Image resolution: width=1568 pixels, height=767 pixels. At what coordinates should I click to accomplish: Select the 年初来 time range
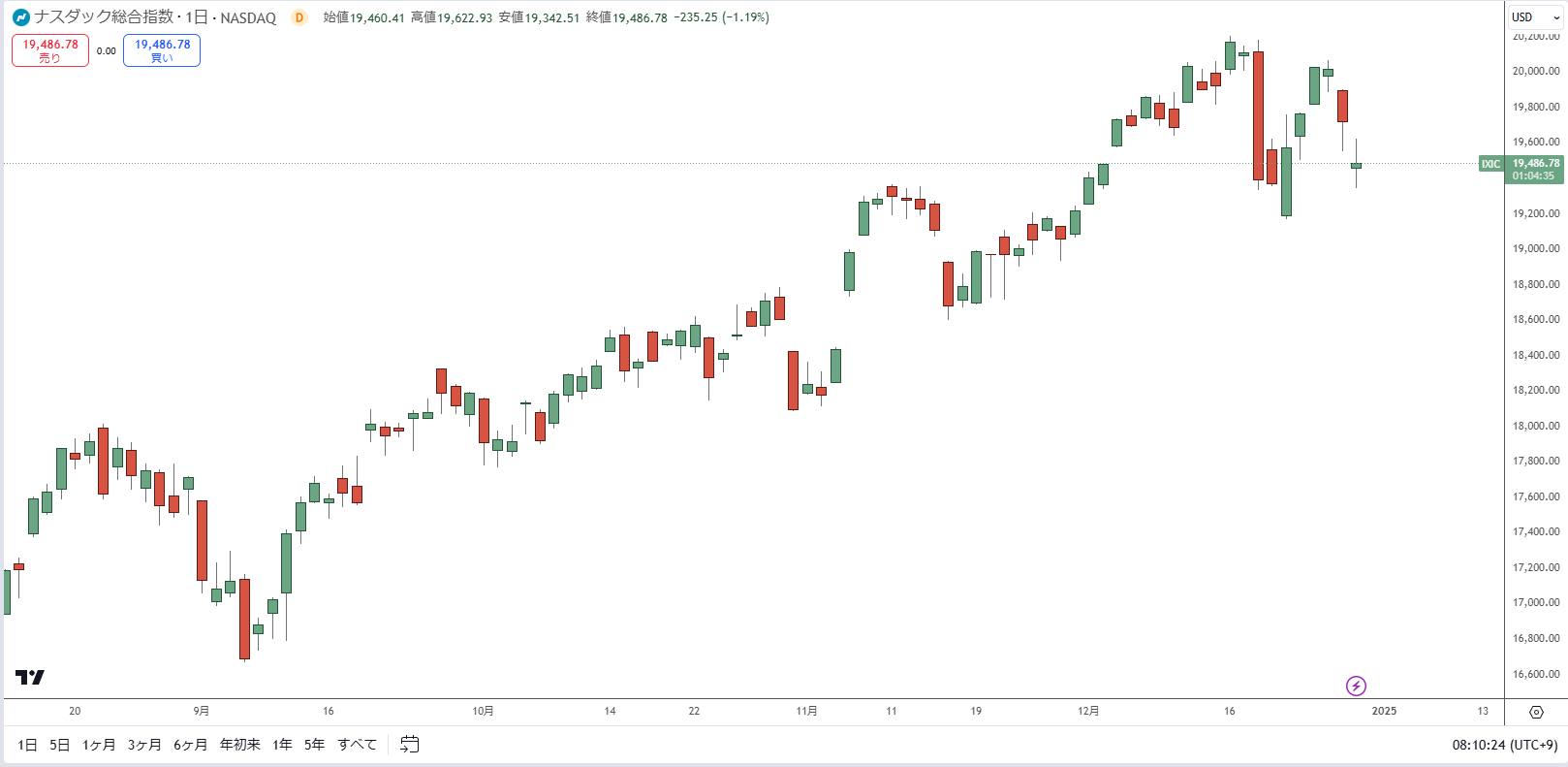coord(240,745)
